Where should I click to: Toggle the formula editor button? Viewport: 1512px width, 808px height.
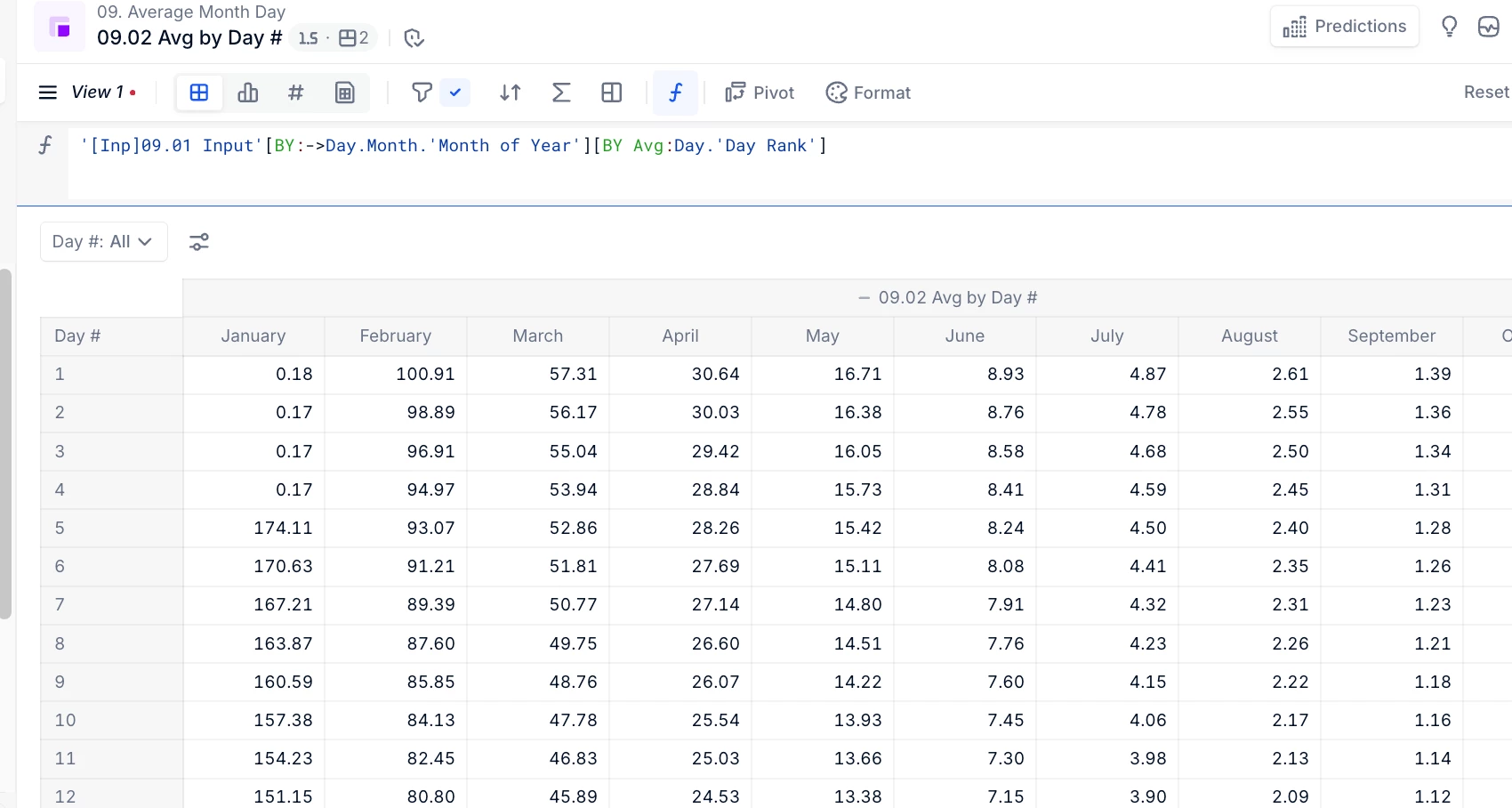click(675, 93)
